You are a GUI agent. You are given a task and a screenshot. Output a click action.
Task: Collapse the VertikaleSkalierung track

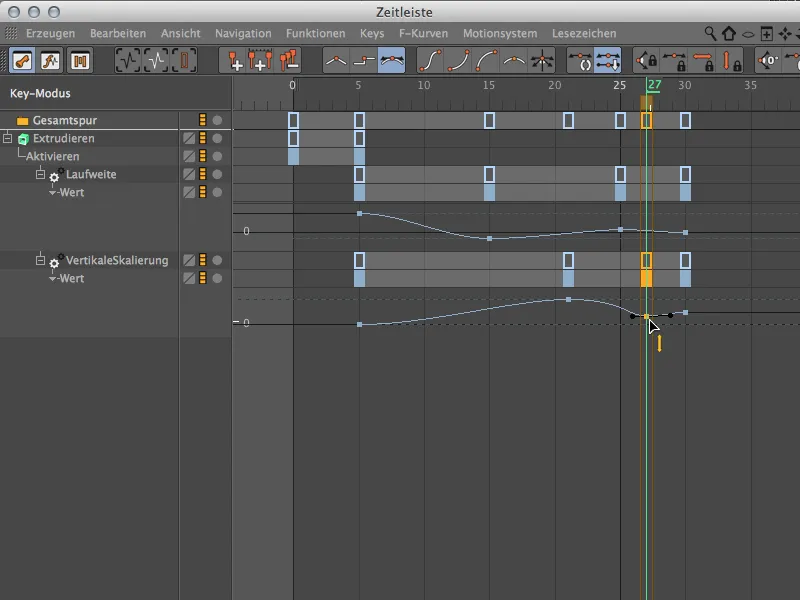[x=40, y=260]
